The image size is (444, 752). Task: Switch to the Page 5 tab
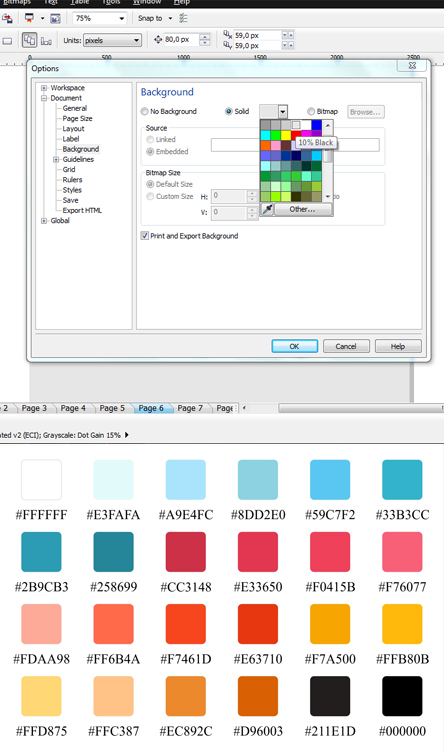[112, 408]
